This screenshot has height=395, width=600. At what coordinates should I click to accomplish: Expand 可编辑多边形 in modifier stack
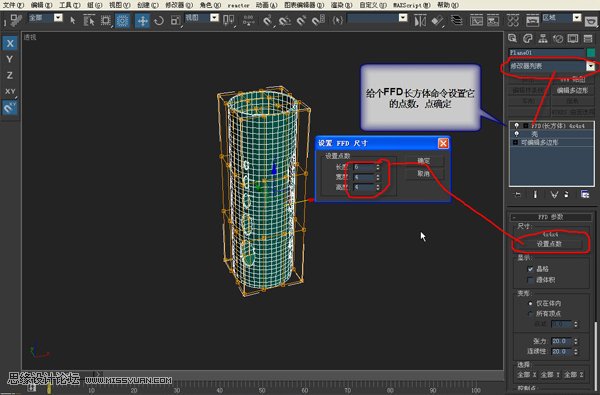click(515, 142)
